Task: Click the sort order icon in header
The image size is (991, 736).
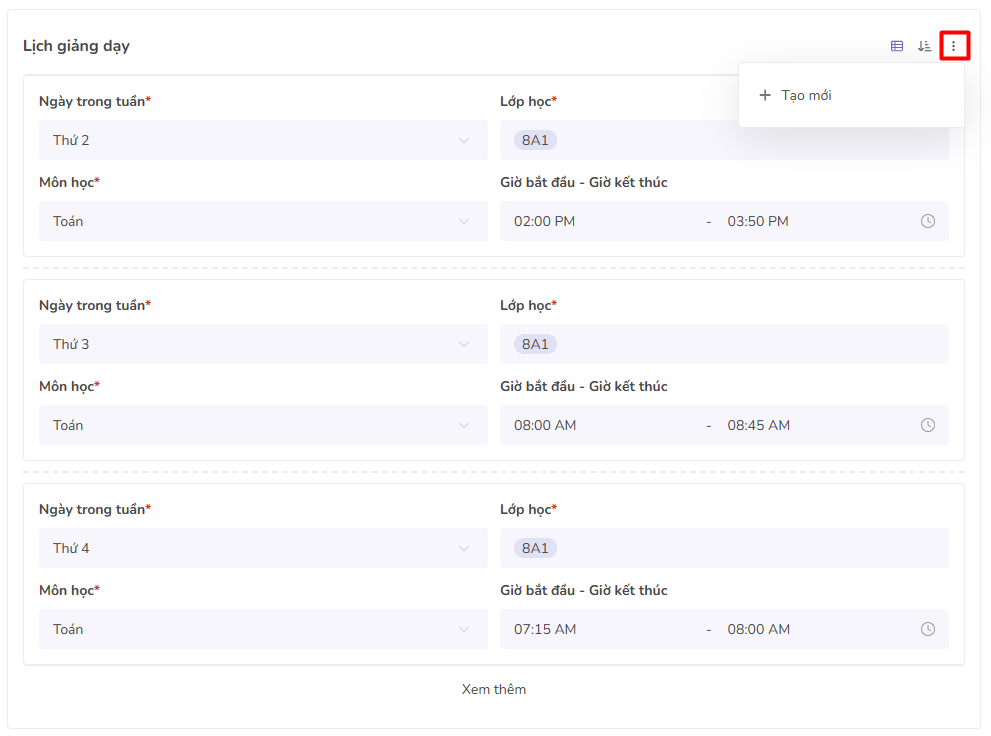Action: point(925,46)
